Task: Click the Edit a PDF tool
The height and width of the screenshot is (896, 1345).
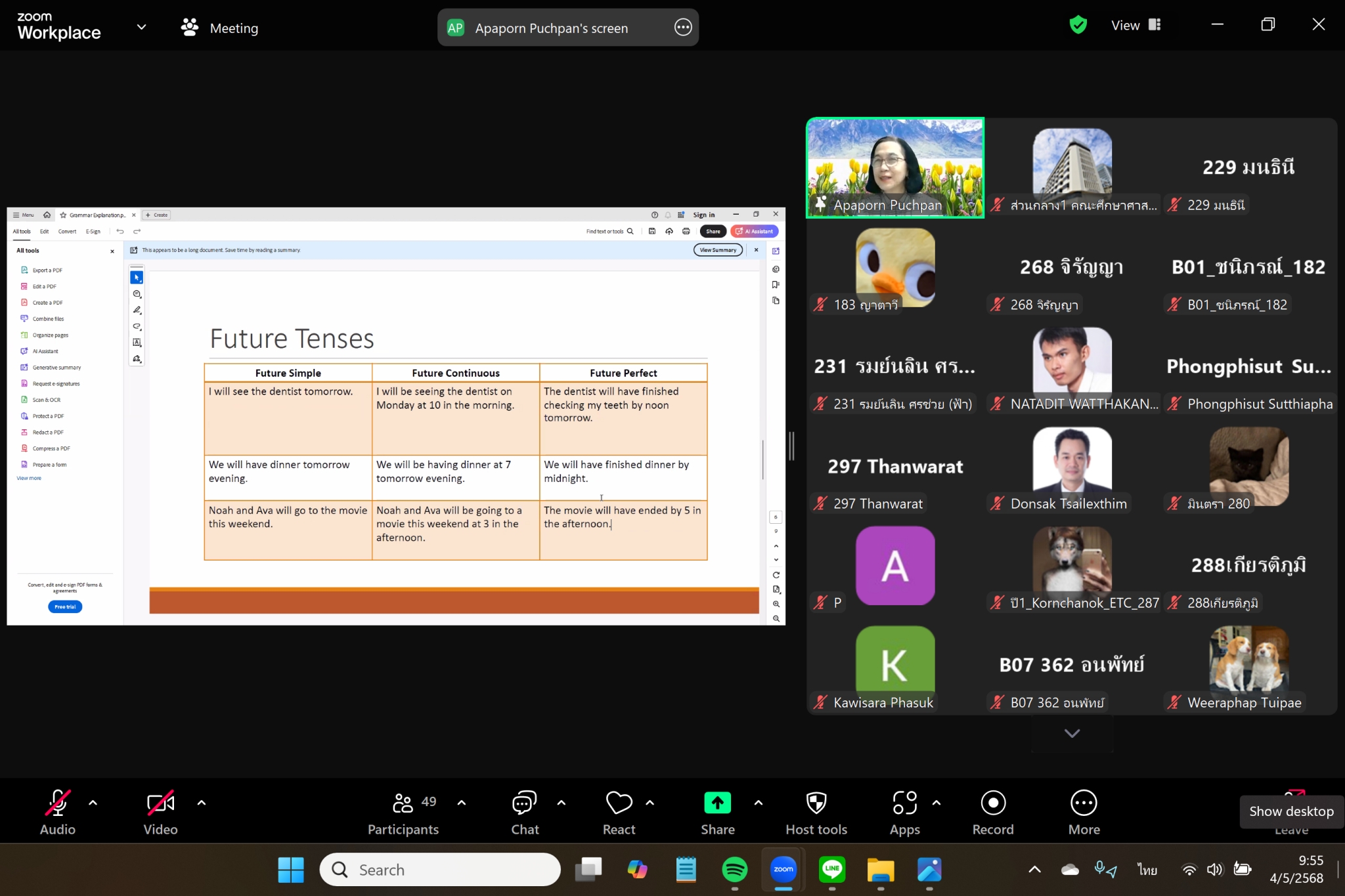Action: point(39,286)
